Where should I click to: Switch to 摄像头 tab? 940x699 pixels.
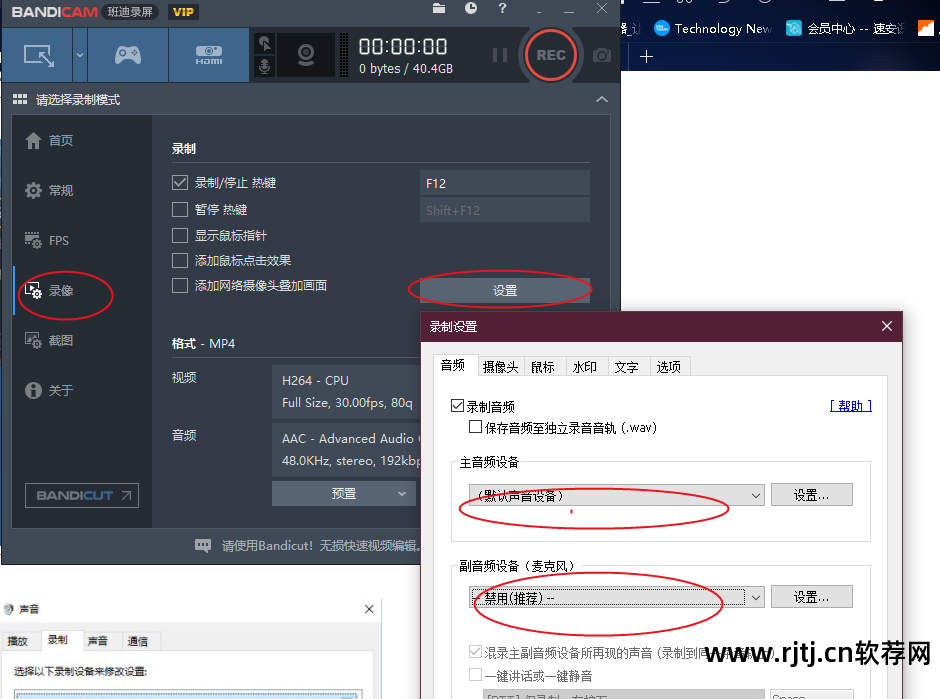pyautogui.click(x=500, y=367)
